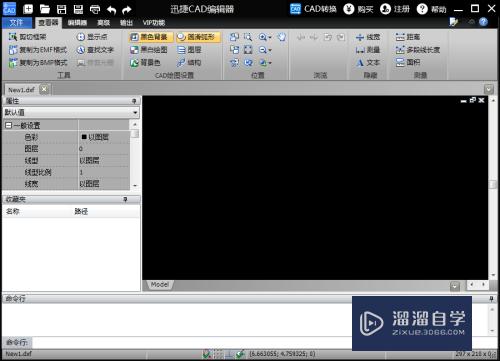500x361 pixels.
Task: Open the layout dropdown beside Model tab
Action: tap(455, 286)
